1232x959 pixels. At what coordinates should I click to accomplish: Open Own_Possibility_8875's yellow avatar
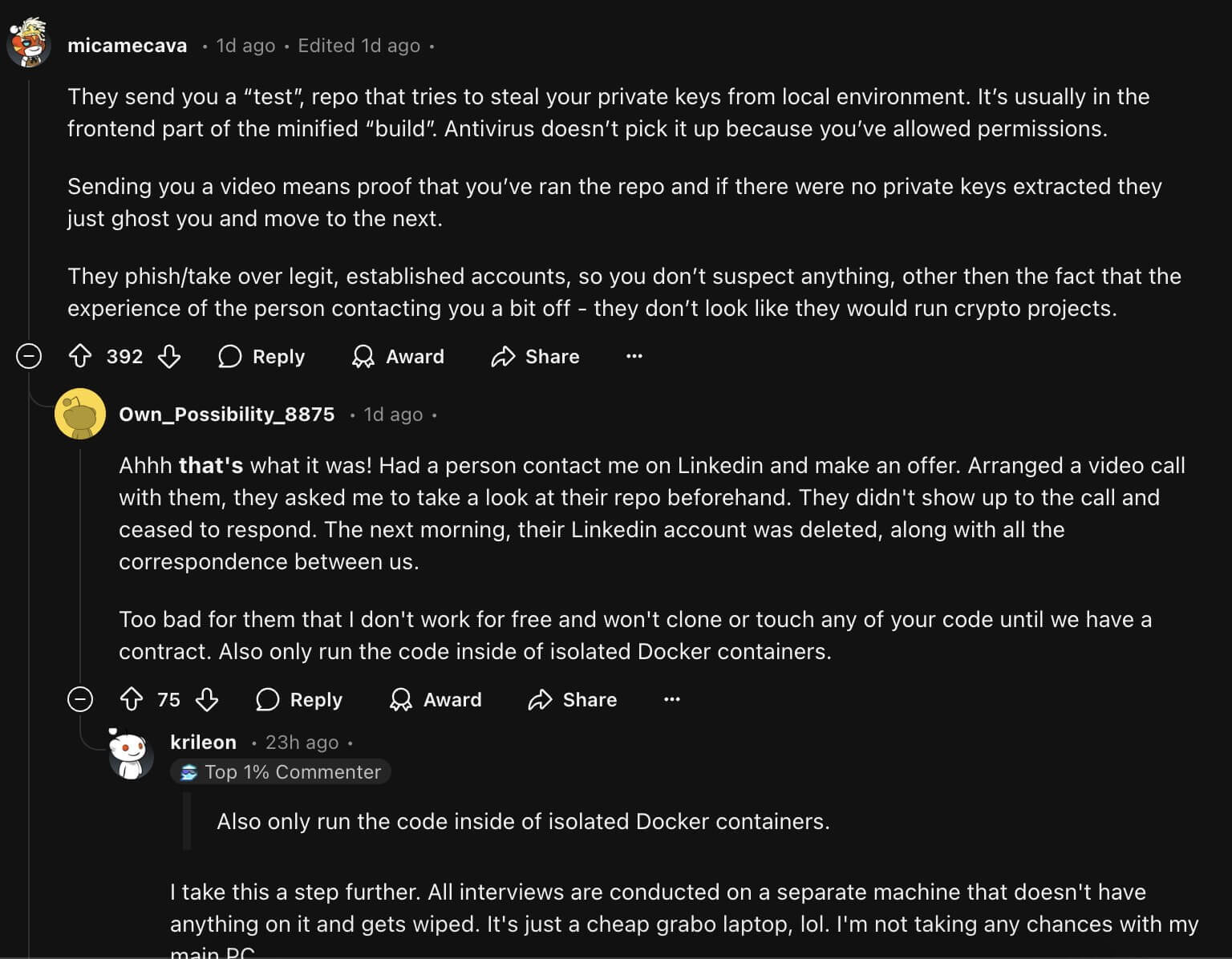tap(80, 414)
